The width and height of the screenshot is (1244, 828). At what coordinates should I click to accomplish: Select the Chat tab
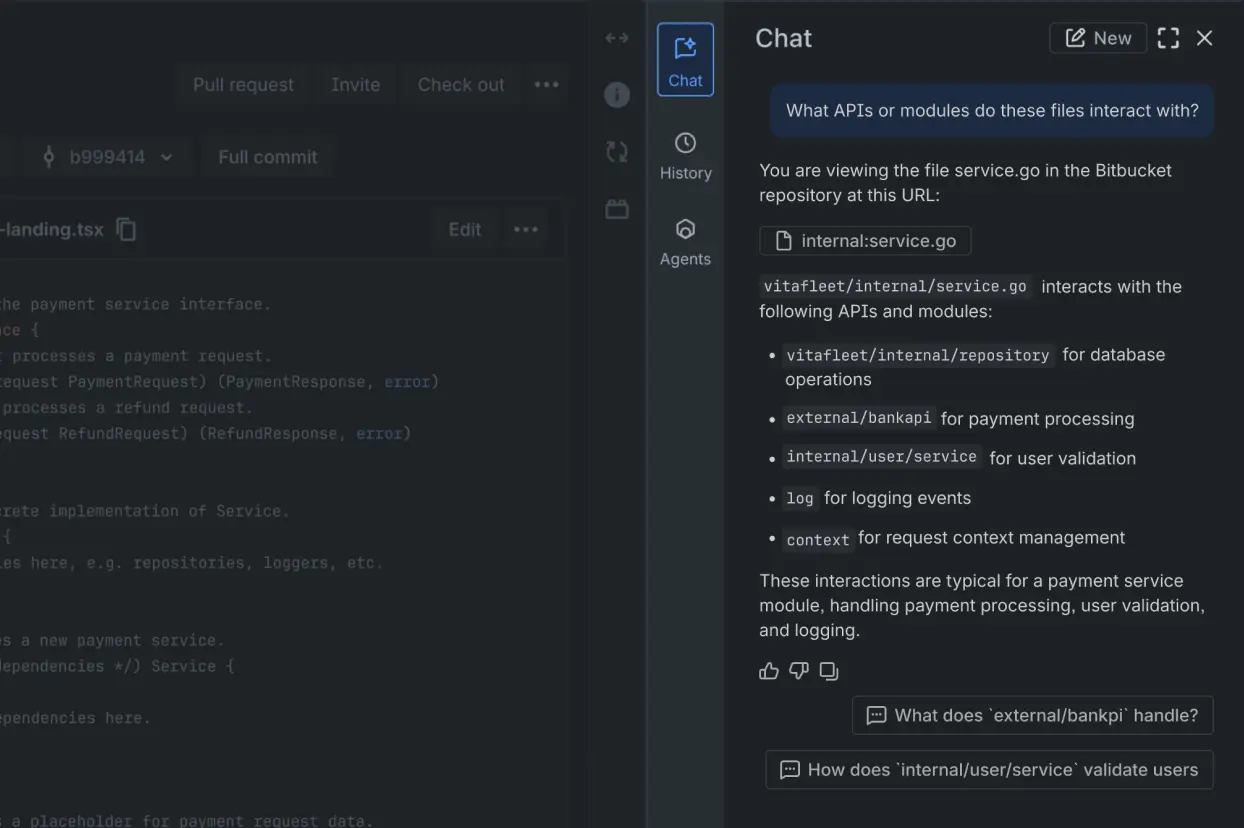685,60
